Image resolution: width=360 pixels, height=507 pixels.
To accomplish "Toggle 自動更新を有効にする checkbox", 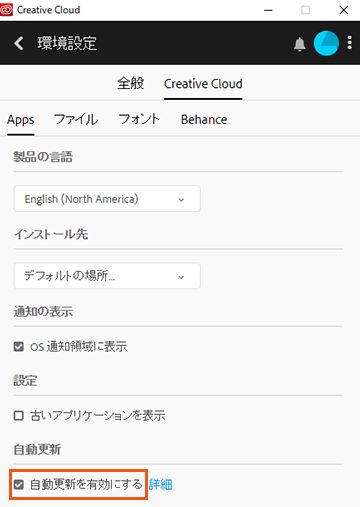I will coord(19,484).
